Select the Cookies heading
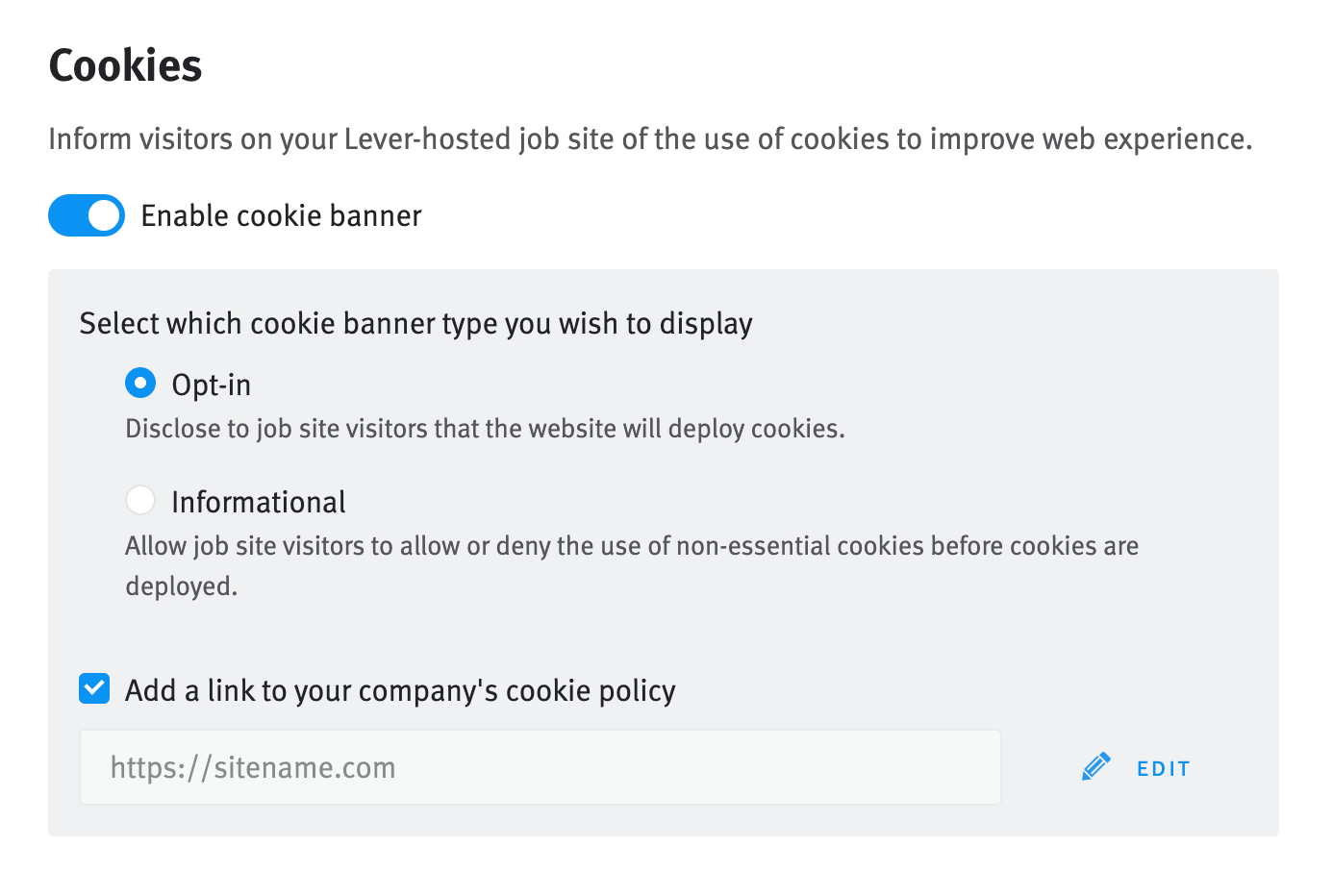The height and width of the screenshot is (896, 1333). click(125, 64)
